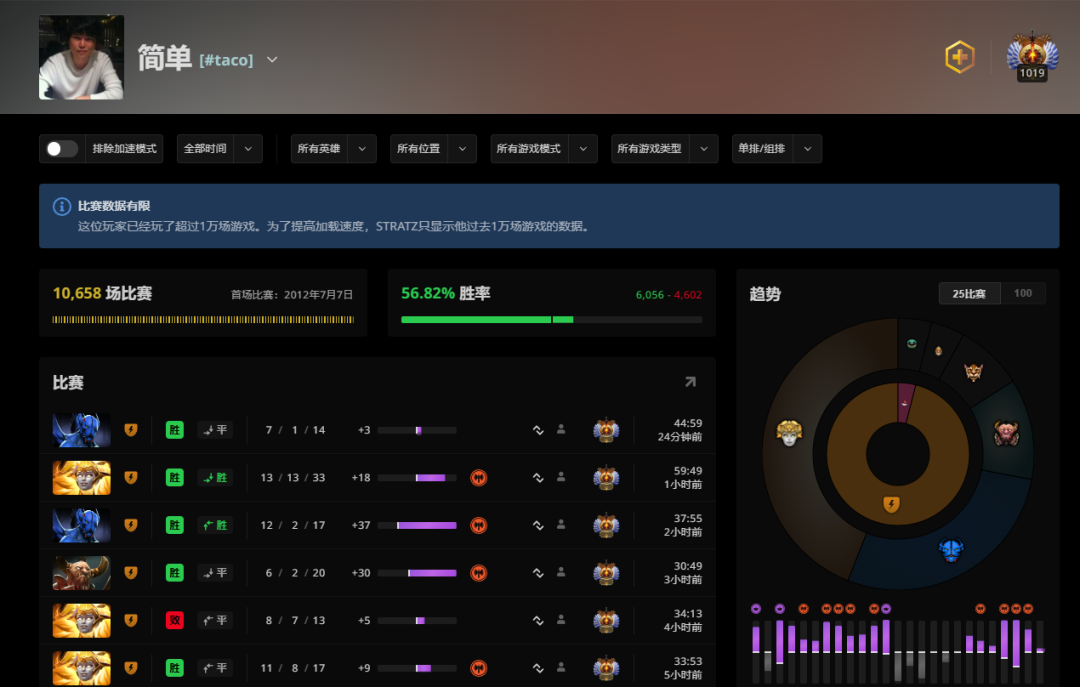The height and width of the screenshot is (687, 1080).
Task: Click the lightning shield icon in the 30:49 match row
Action: click(x=131, y=573)
